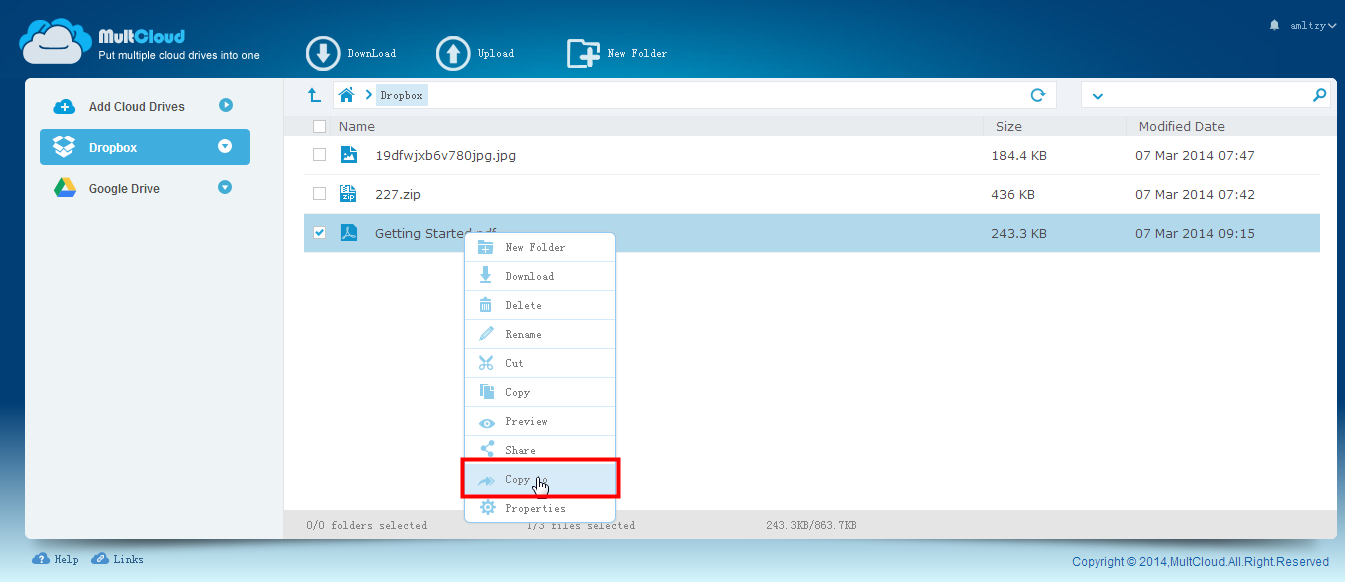Click the gear icon for Properties
The image size is (1345, 582).
[x=487, y=508]
